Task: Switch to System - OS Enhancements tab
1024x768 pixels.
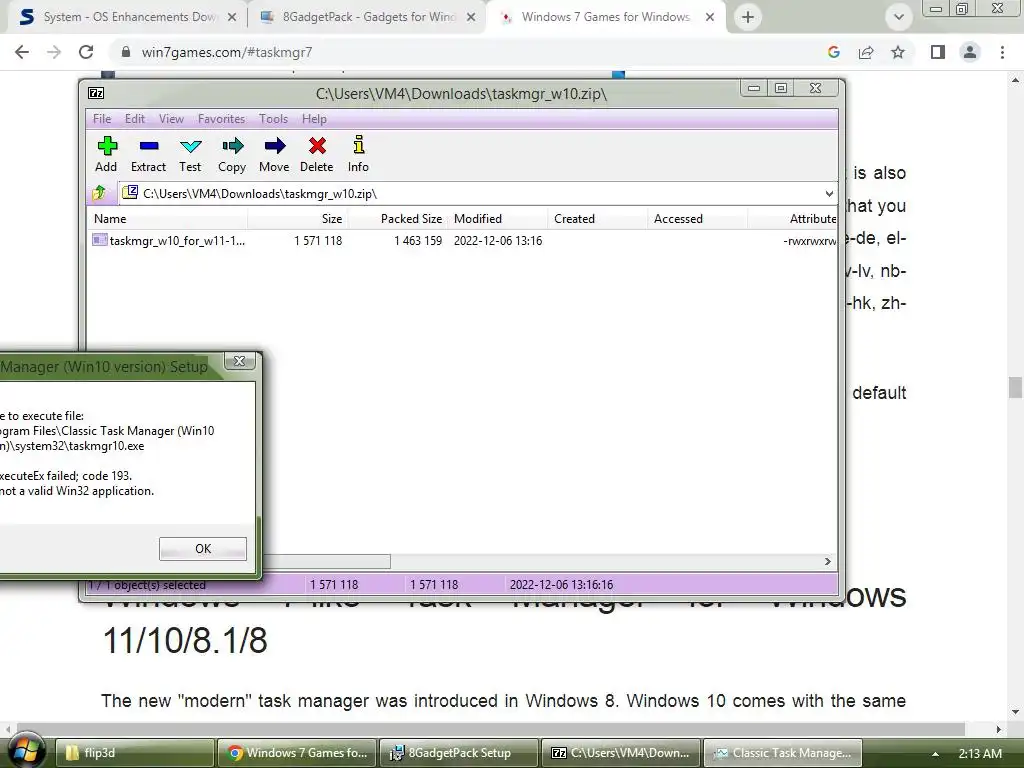Action: coord(127,17)
